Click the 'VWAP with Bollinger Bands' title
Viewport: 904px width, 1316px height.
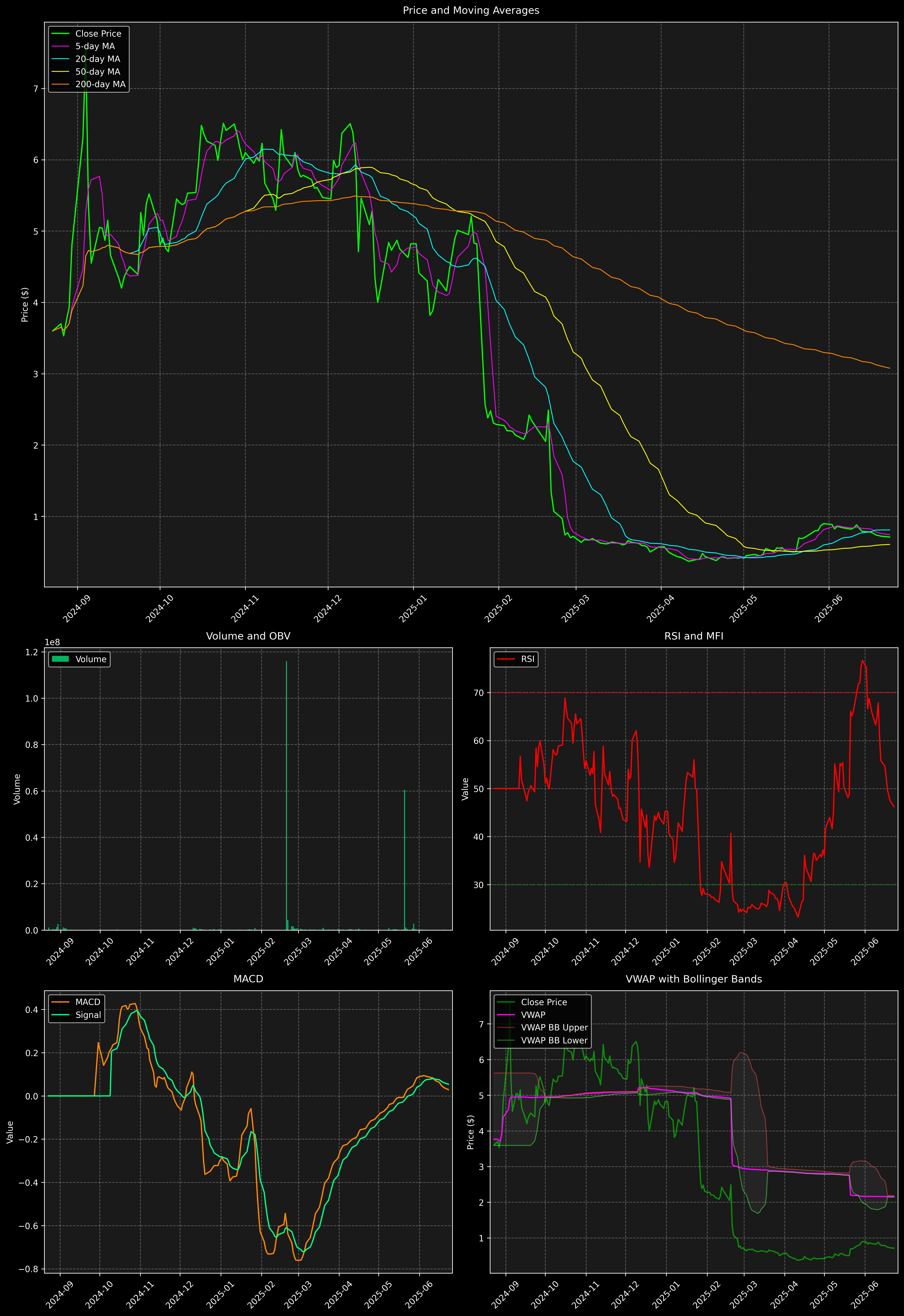(694, 979)
